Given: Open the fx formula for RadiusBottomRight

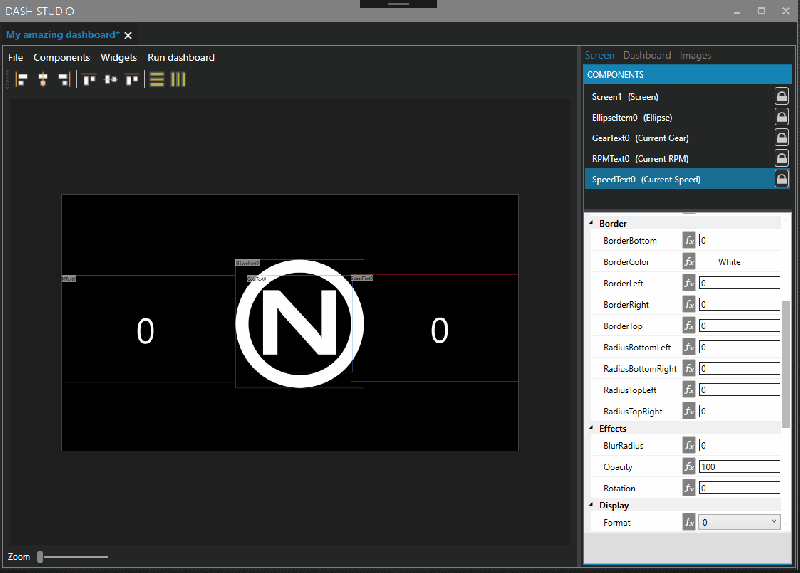Looking at the screenshot, I should pos(689,368).
